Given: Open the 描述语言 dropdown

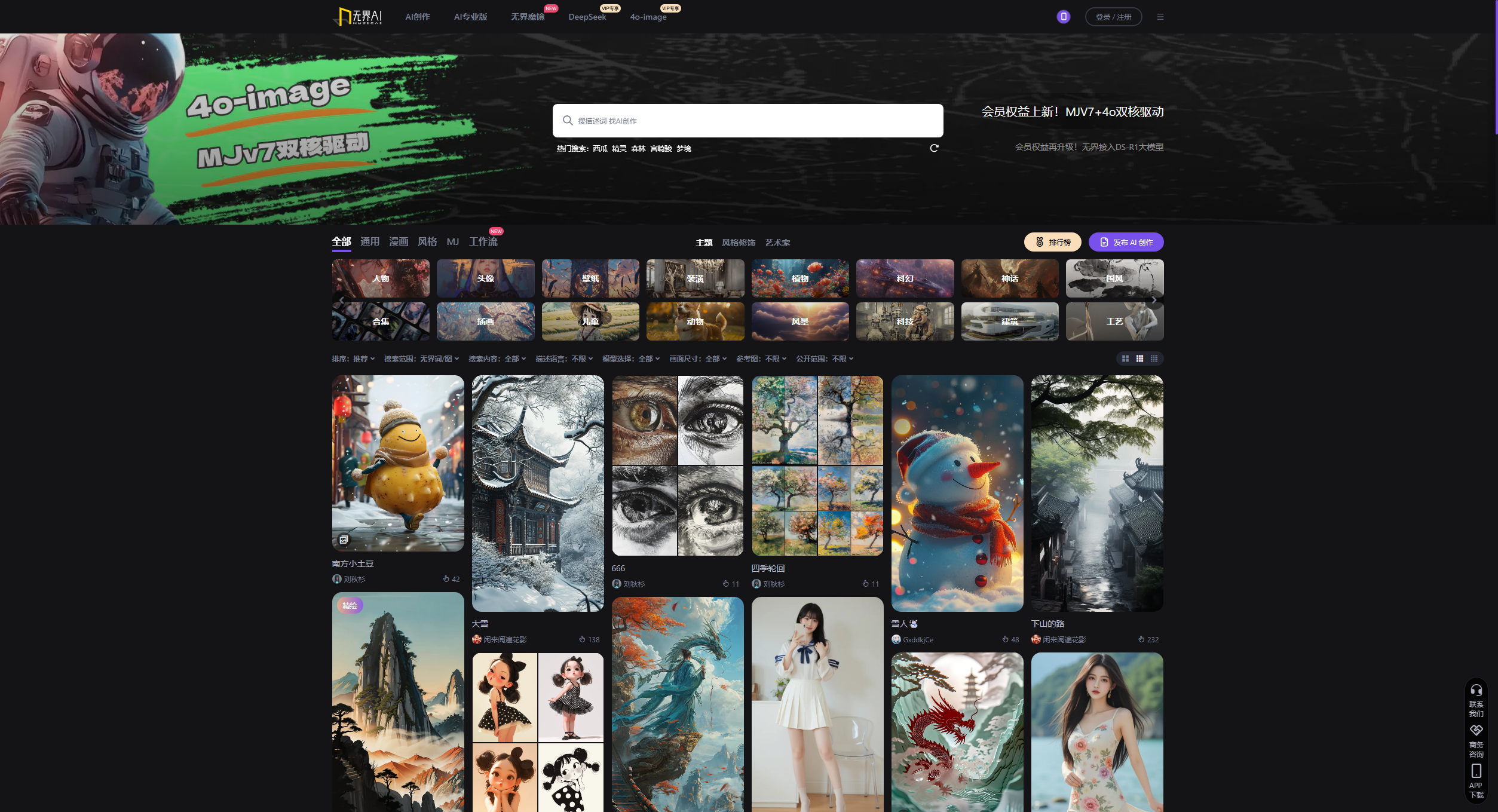Looking at the screenshot, I should click(x=564, y=358).
